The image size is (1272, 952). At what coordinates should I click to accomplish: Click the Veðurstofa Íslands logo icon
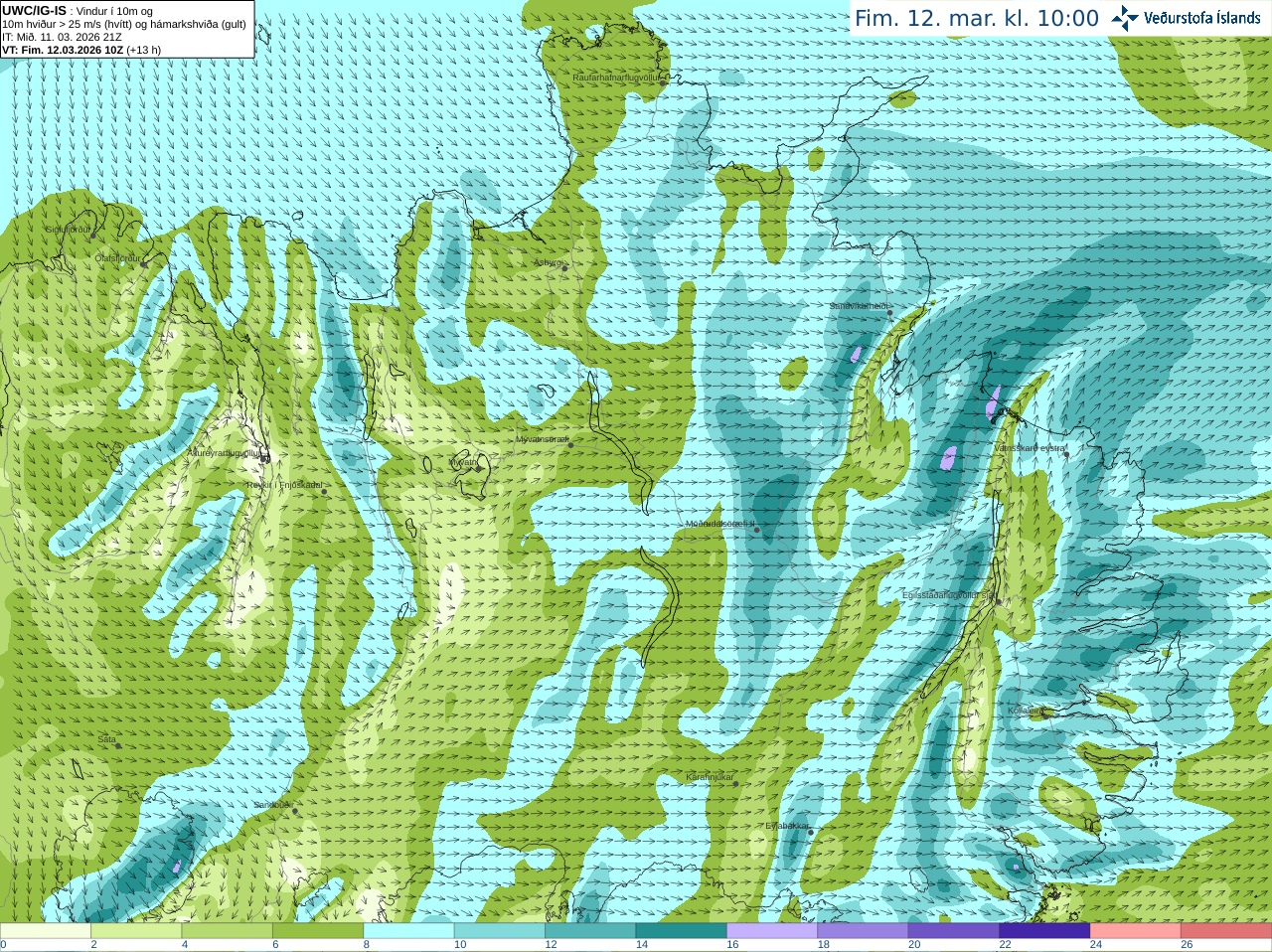1125,18
